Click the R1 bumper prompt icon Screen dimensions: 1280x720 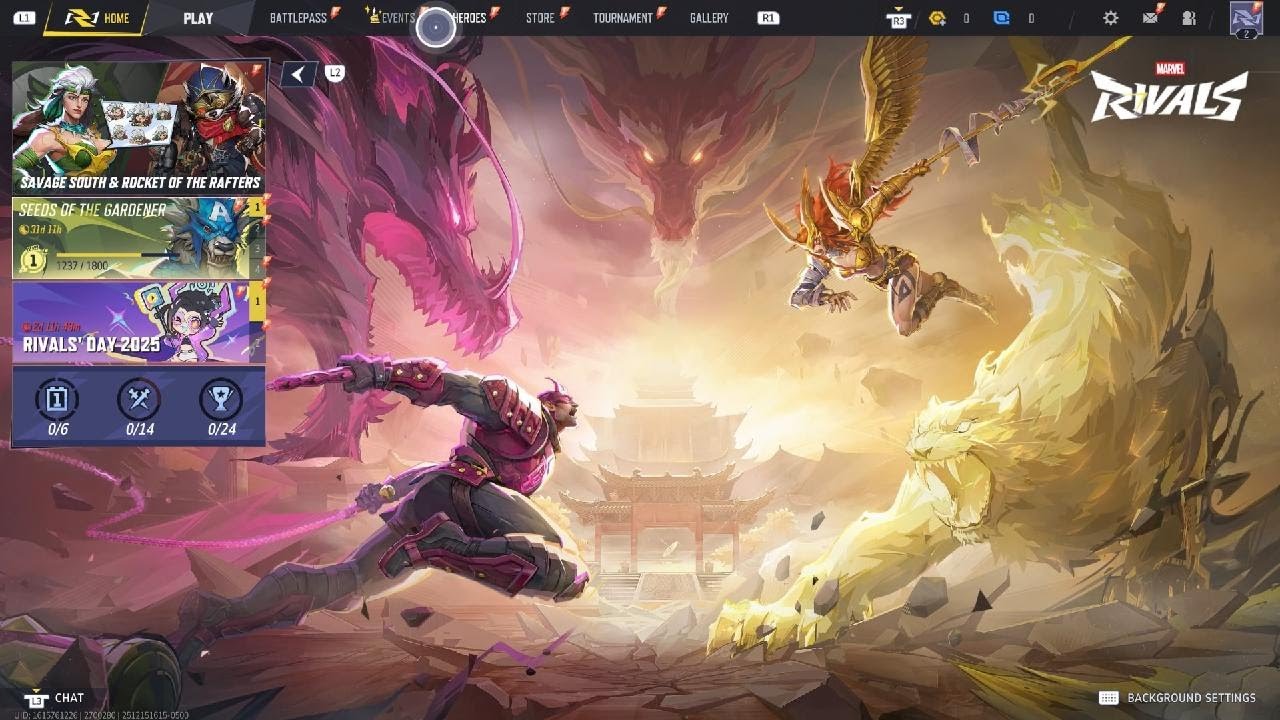tap(768, 18)
